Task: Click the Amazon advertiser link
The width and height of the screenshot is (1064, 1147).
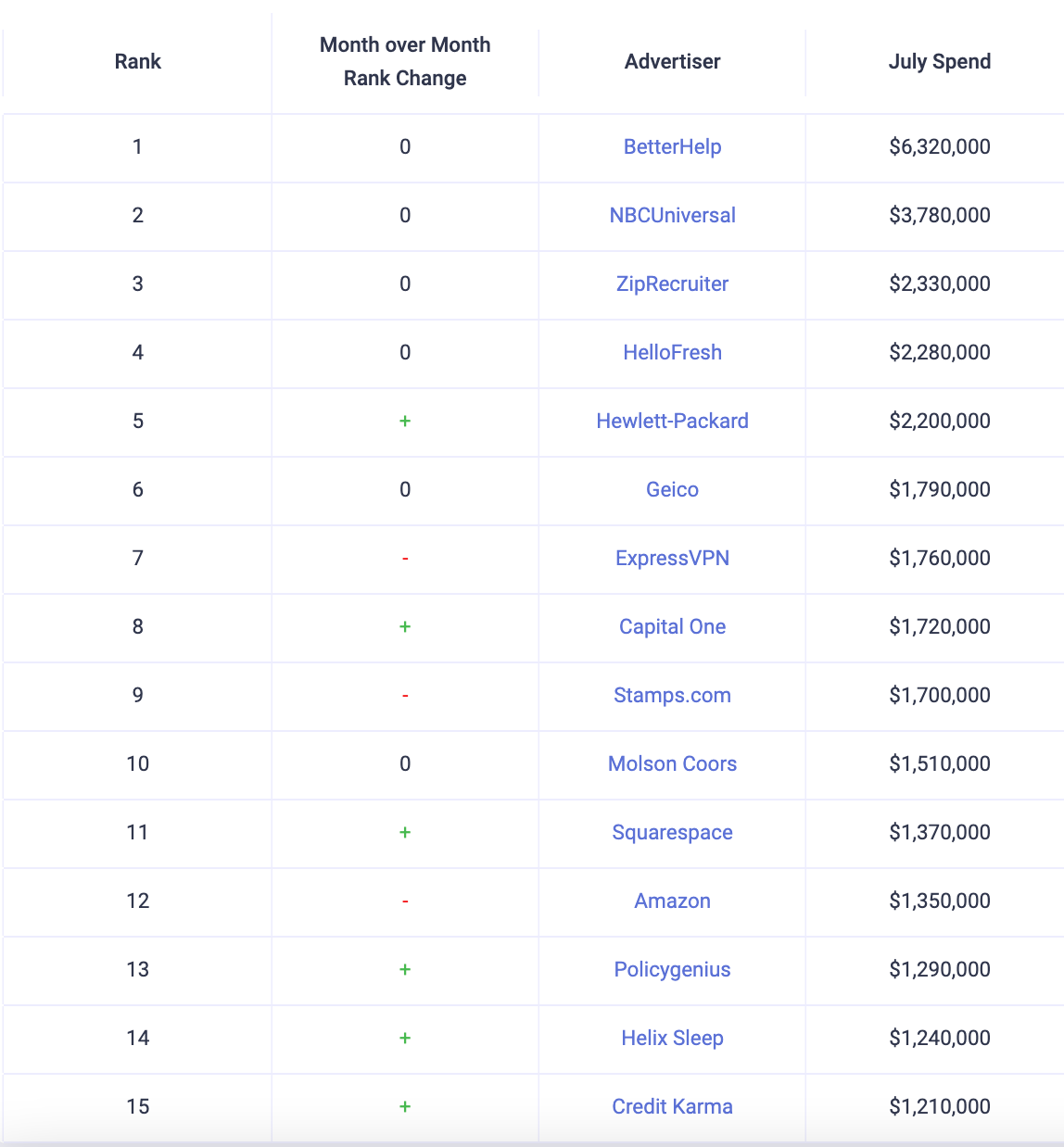Action: click(672, 901)
